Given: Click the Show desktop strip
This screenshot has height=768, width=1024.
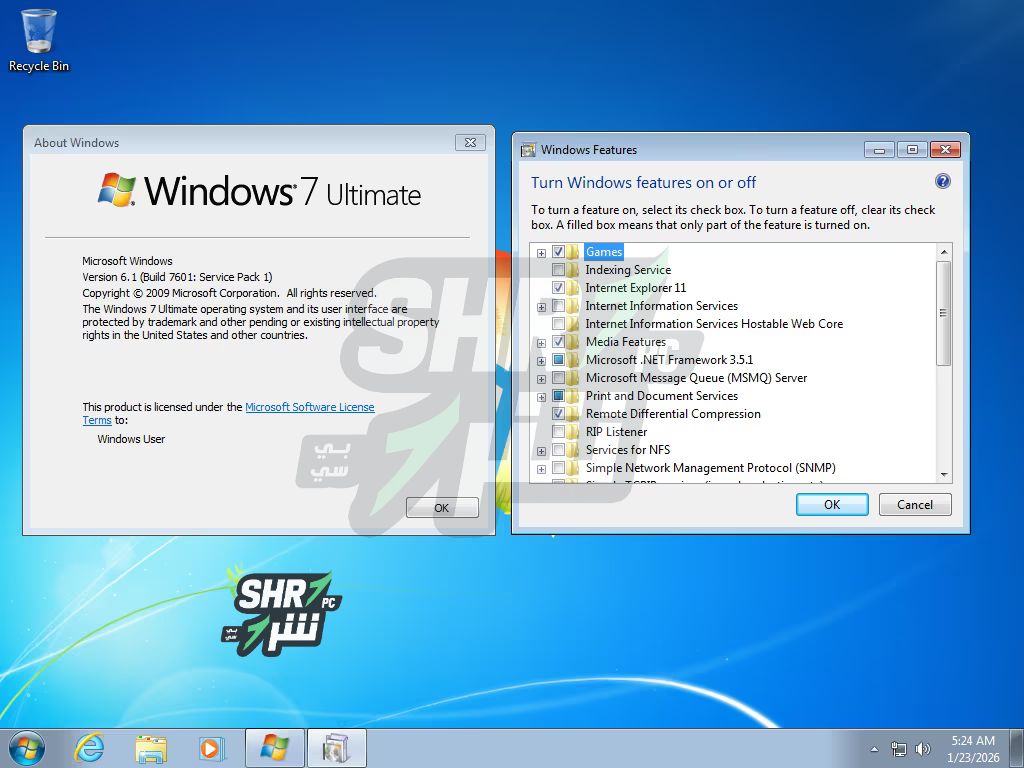Looking at the screenshot, I should (x=1017, y=748).
